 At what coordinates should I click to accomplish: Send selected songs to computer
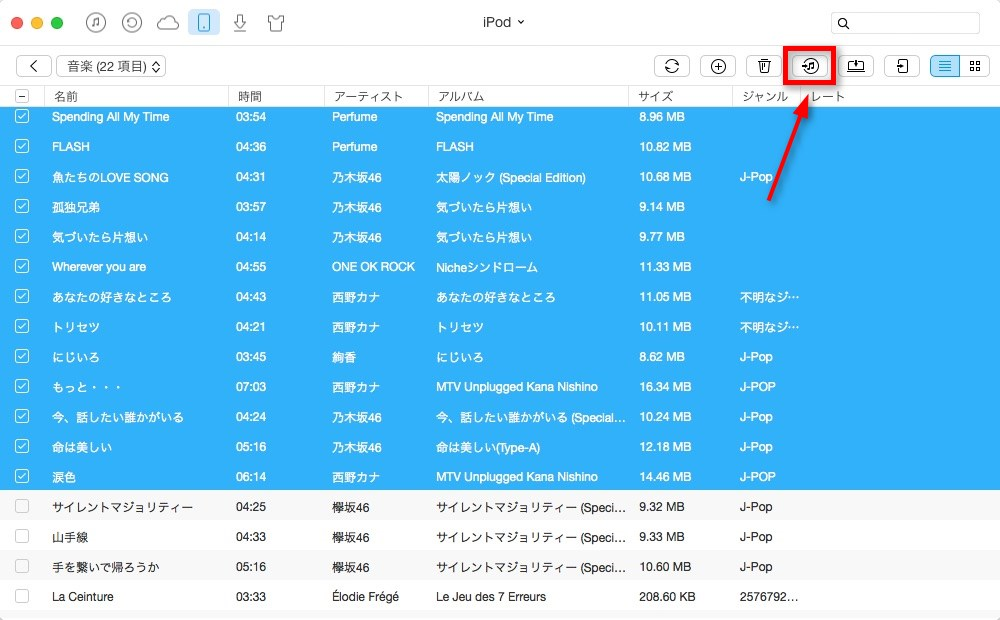856,66
